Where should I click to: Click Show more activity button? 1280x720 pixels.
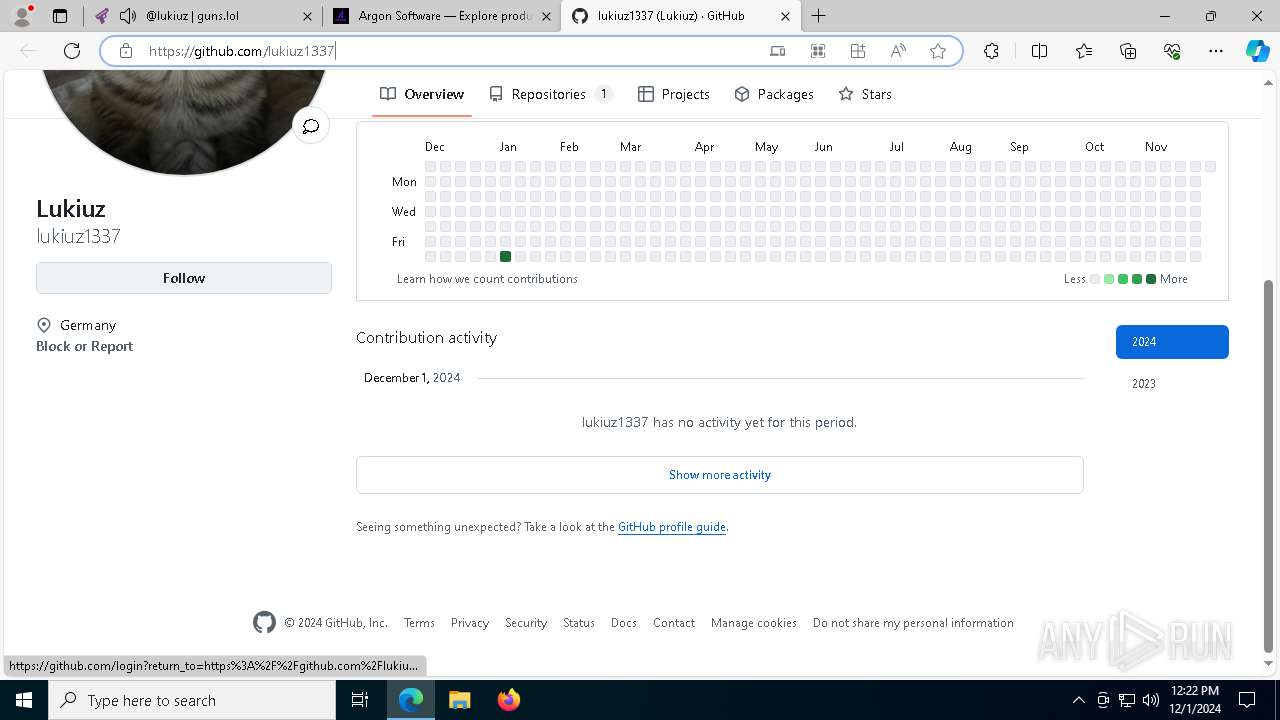(720, 475)
